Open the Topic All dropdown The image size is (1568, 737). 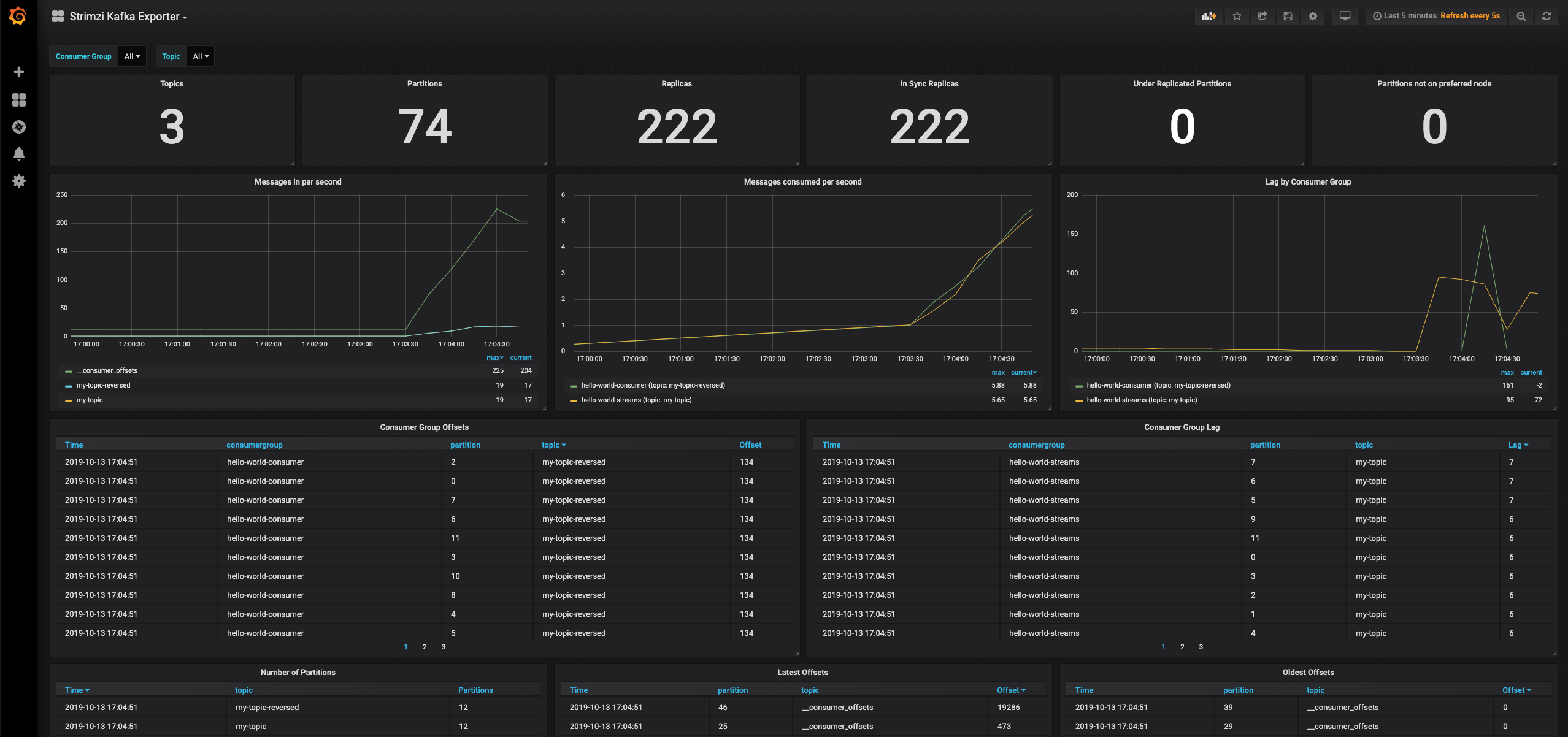click(201, 56)
